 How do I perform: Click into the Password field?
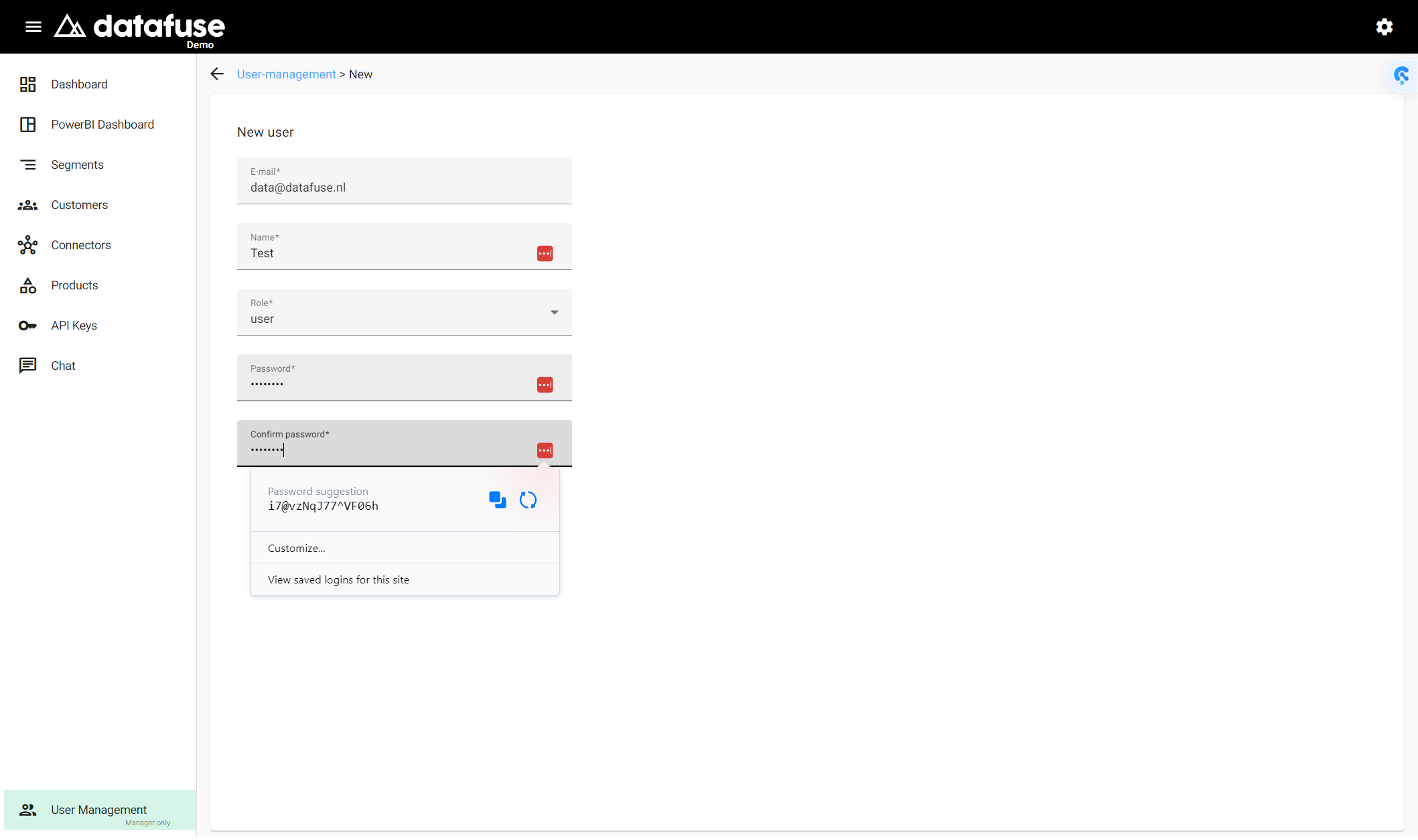tap(405, 378)
